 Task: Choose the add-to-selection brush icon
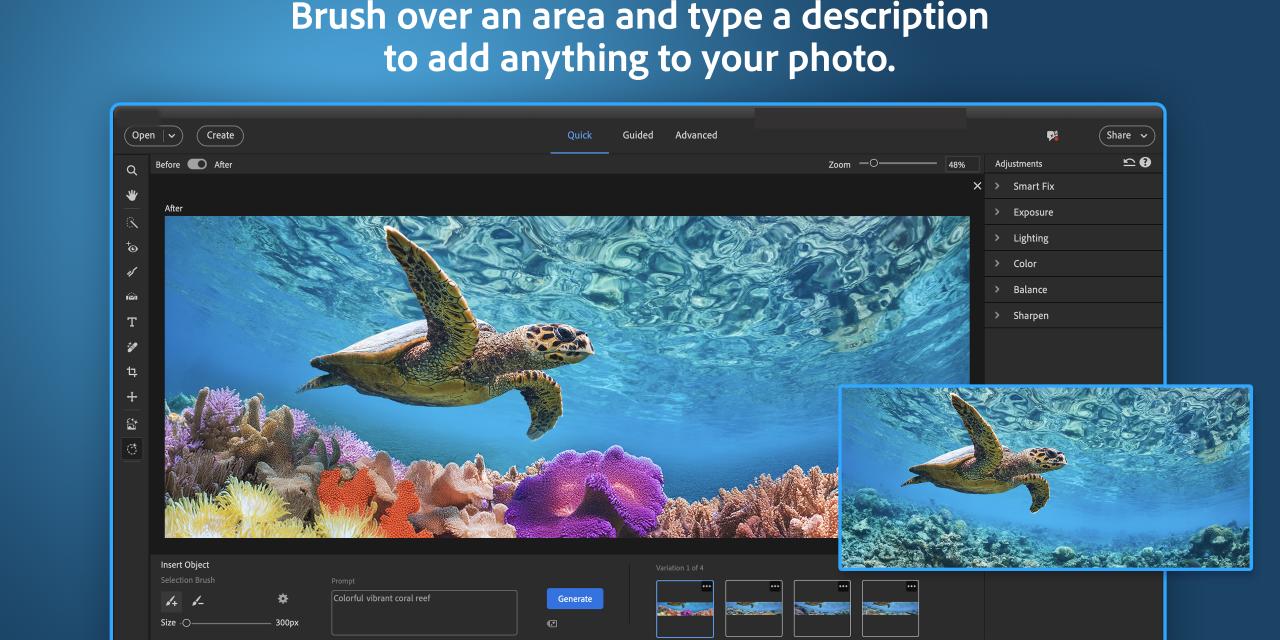[x=171, y=600]
